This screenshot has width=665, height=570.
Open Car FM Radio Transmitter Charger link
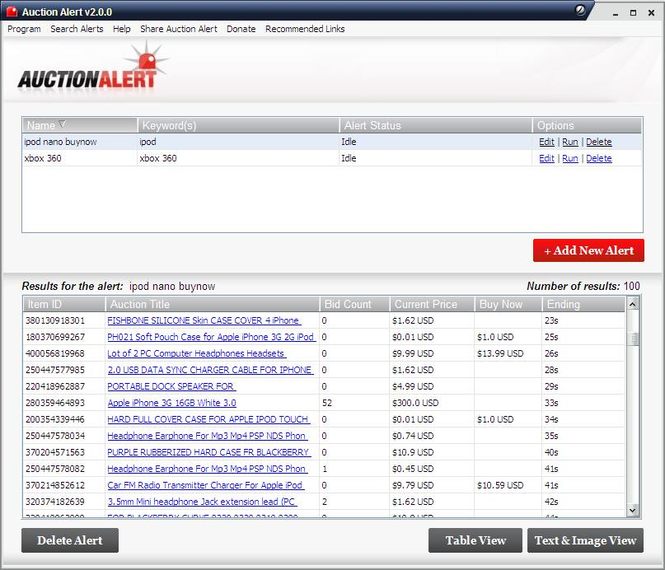(x=206, y=485)
